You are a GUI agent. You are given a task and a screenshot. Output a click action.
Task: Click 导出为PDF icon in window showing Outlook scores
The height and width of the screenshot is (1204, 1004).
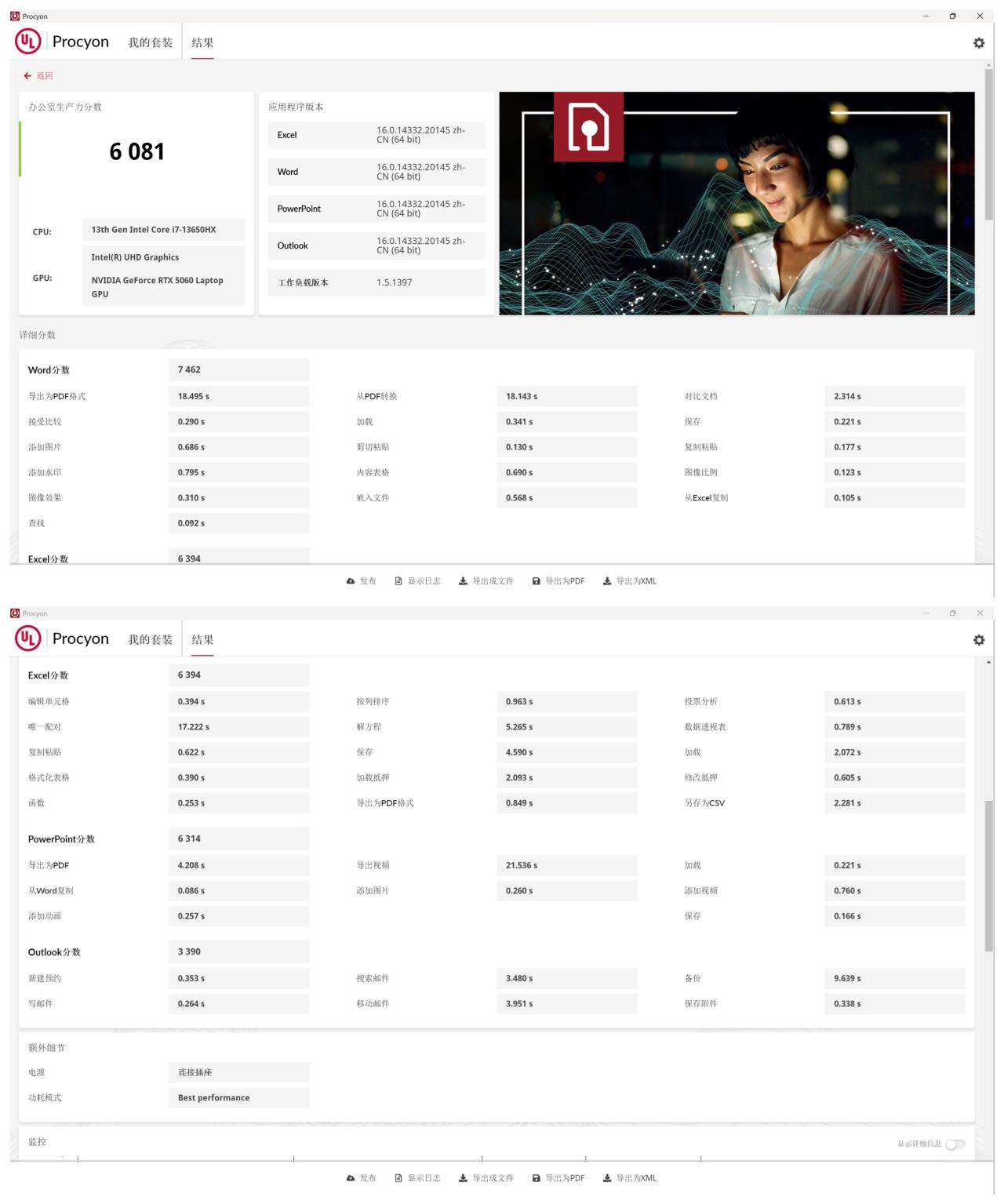[x=537, y=1178]
